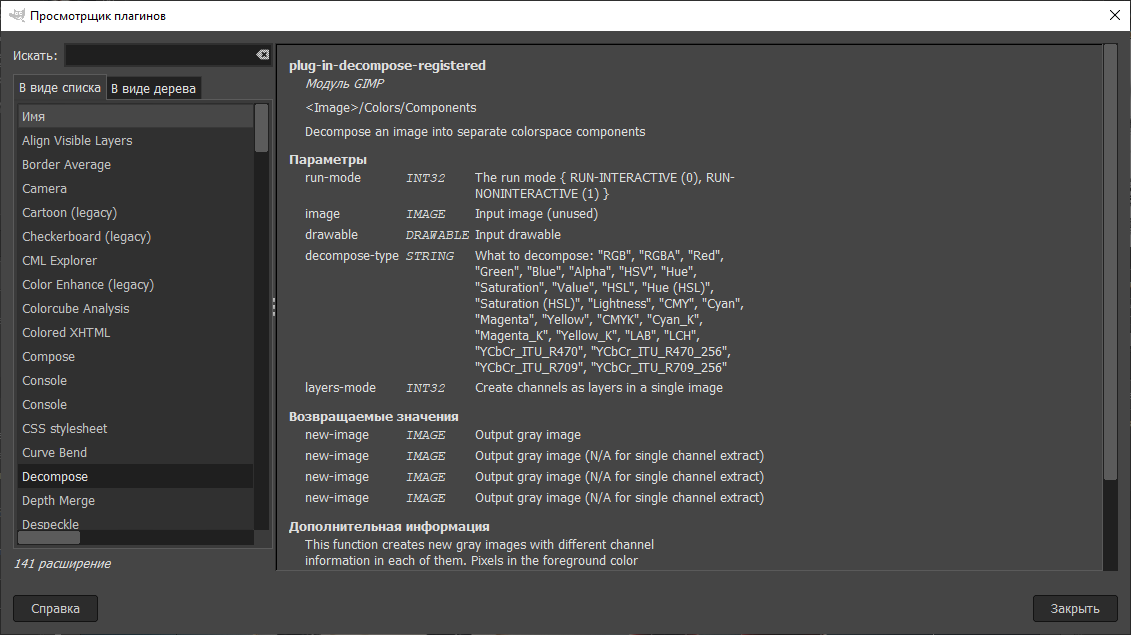1131x635 pixels.
Task: Select CSS stylesheet list item
Action: click(x=64, y=429)
